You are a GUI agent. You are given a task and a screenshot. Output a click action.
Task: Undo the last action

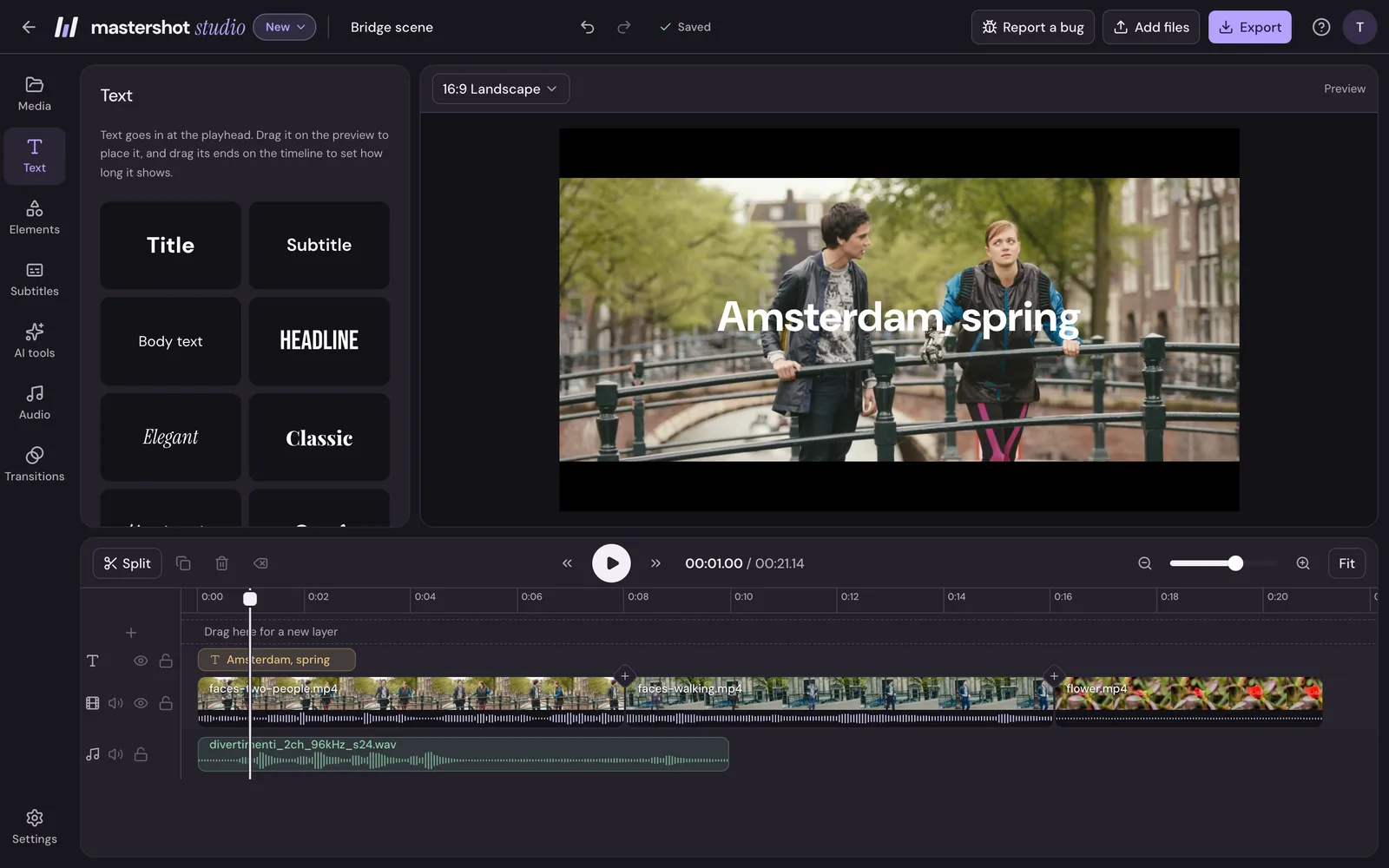tap(588, 27)
